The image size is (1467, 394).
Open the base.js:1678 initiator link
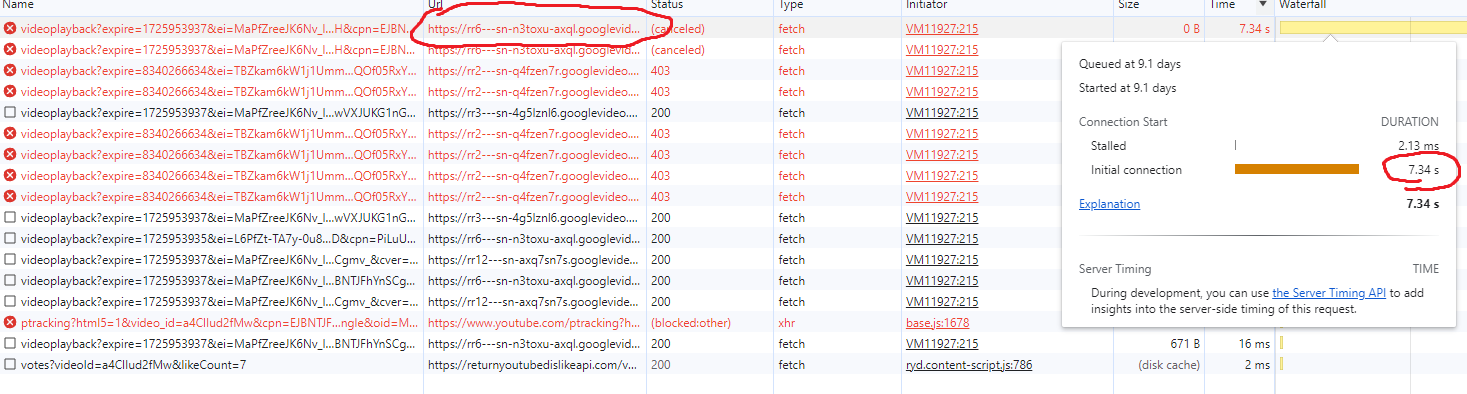(x=937, y=323)
